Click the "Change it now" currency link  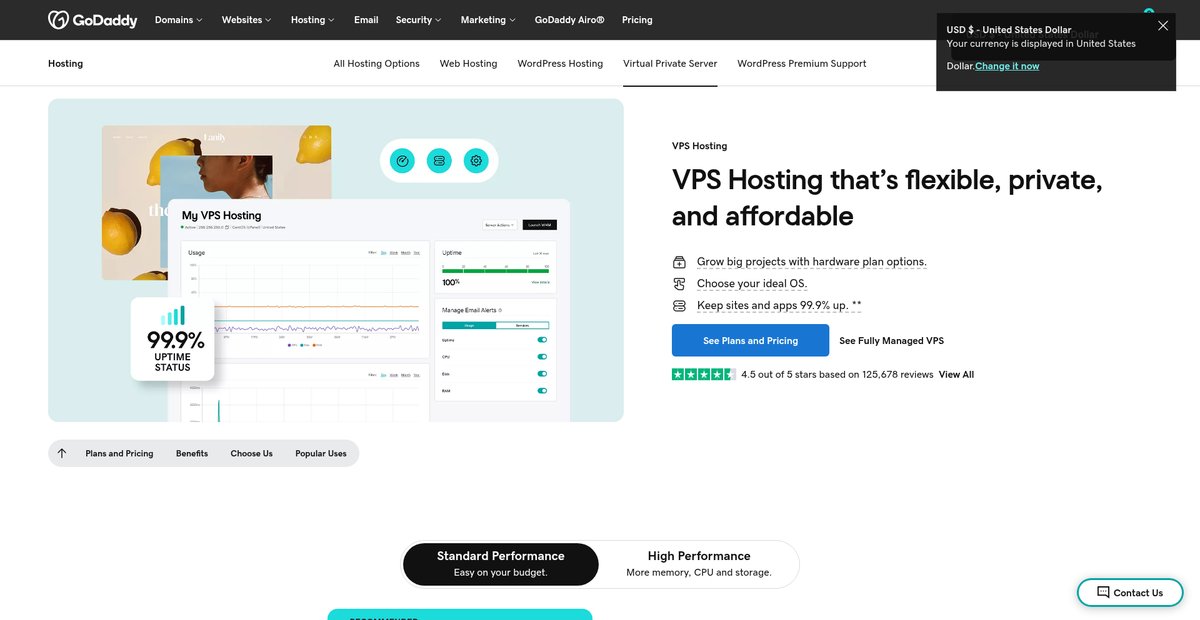click(1007, 66)
